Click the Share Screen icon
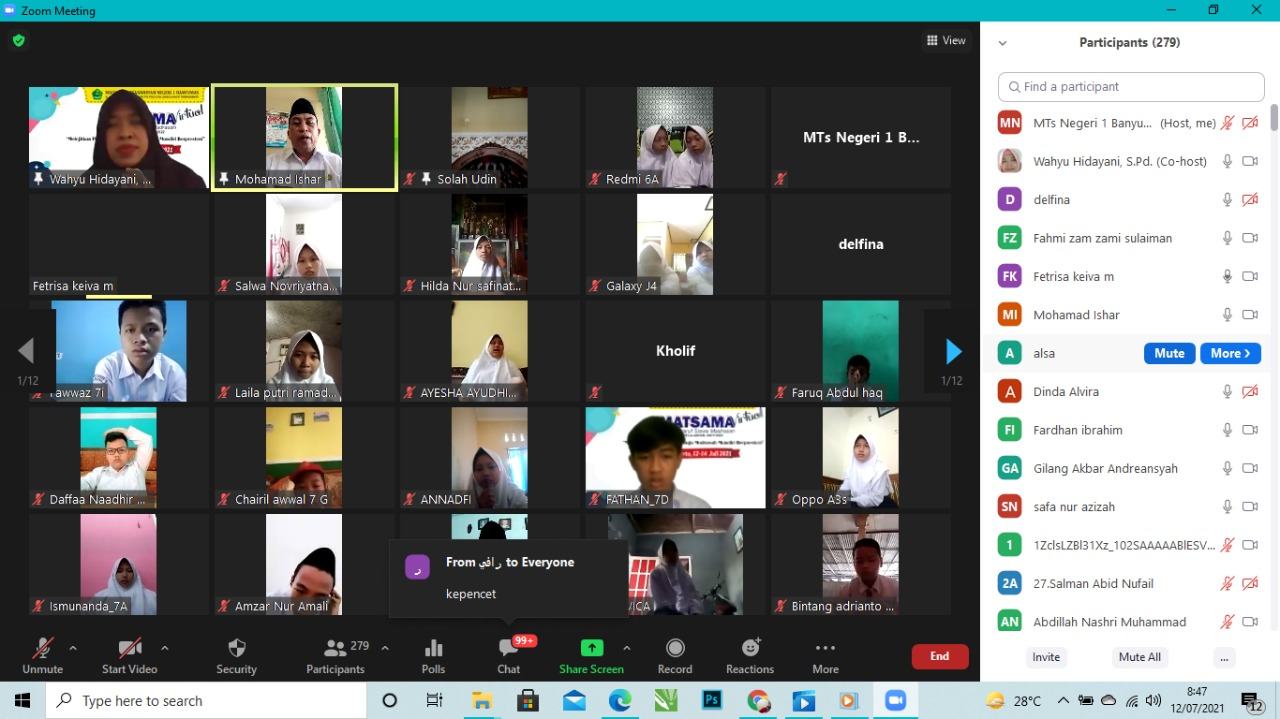Screen dimensions: 1280x719 [591, 648]
